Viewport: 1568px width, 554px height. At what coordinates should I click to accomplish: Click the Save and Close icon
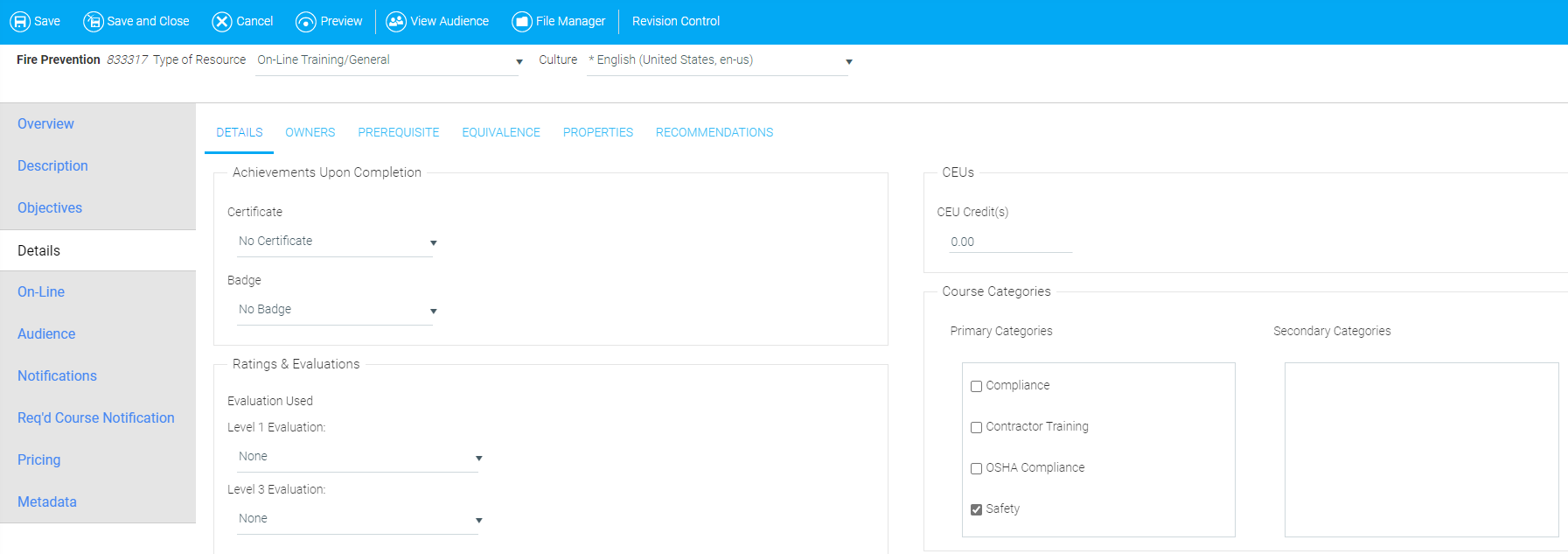[x=93, y=22]
